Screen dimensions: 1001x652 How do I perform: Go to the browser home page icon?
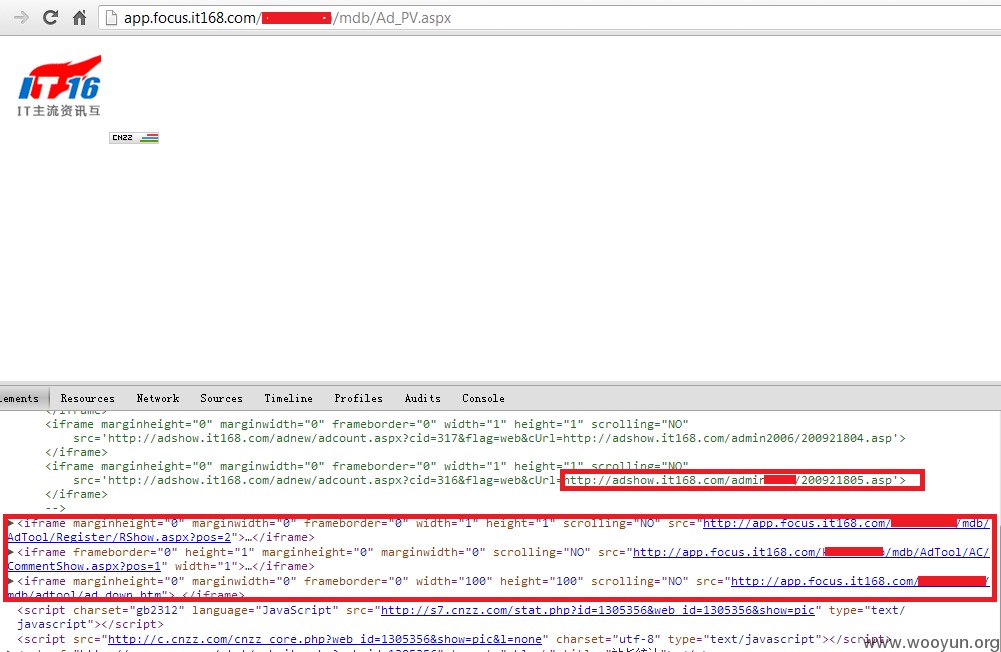coord(79,18)
